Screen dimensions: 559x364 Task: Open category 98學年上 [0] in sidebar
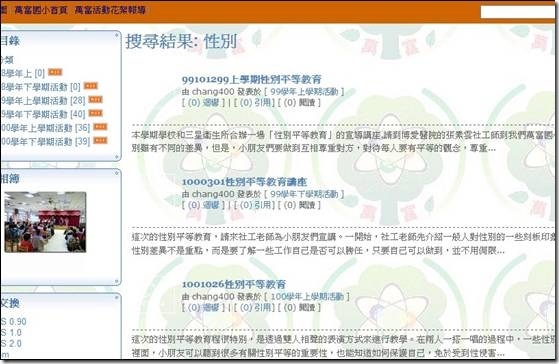[22, 73]
